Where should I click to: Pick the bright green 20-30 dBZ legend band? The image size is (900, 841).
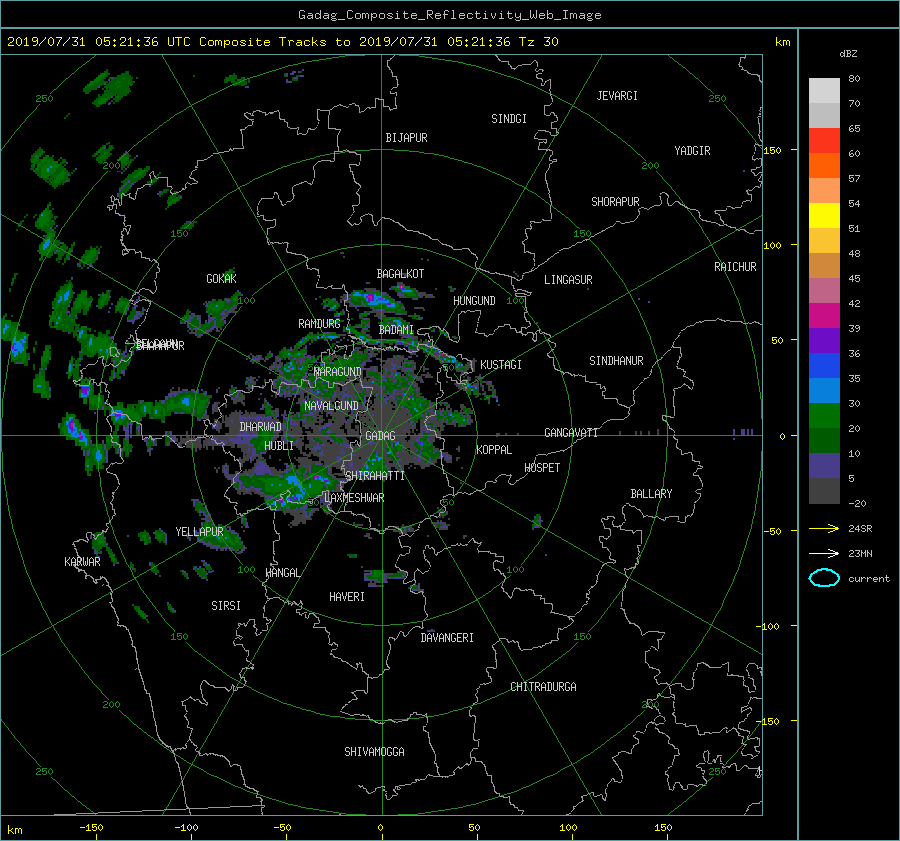pyautogui.click(x=824, y=416)
